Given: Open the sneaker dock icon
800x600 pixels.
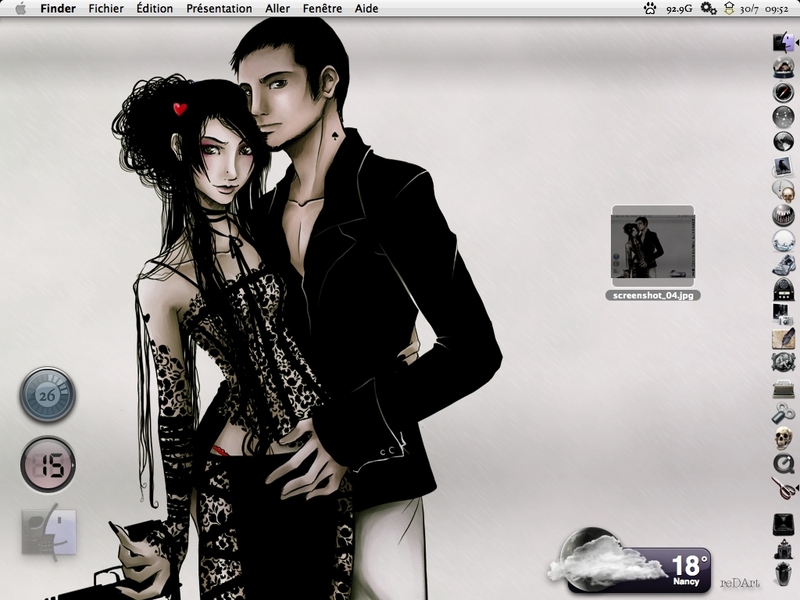Looking at the screenshot, I should [783, 265].
